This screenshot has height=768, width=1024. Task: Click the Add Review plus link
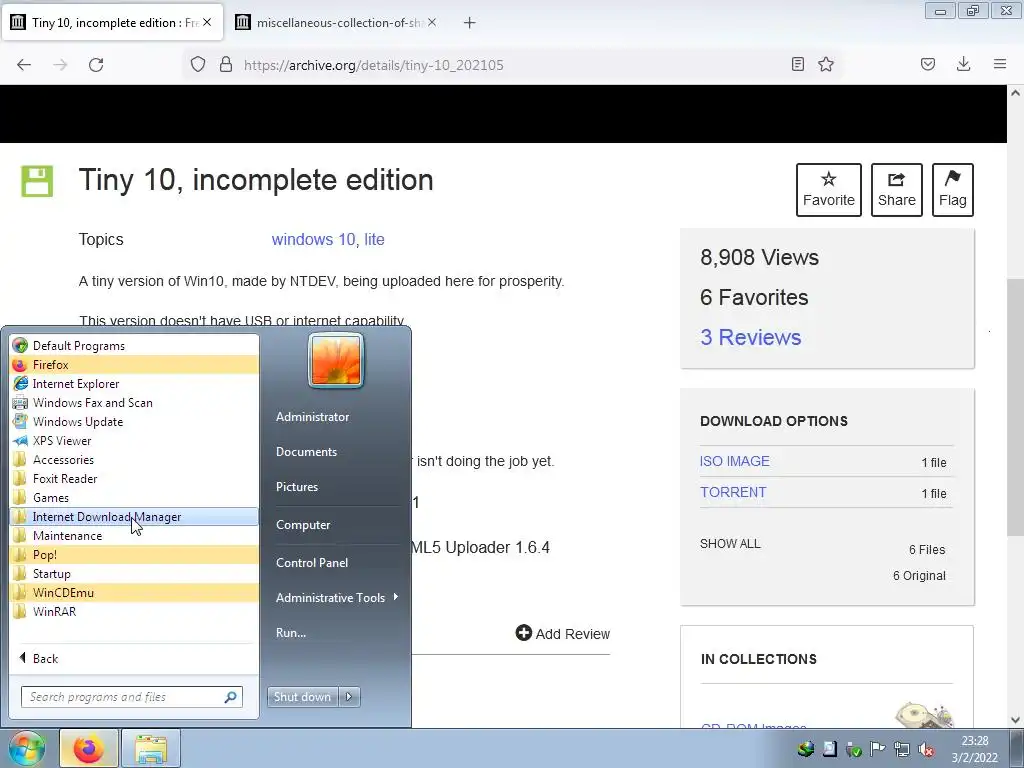tap(562, 633)
